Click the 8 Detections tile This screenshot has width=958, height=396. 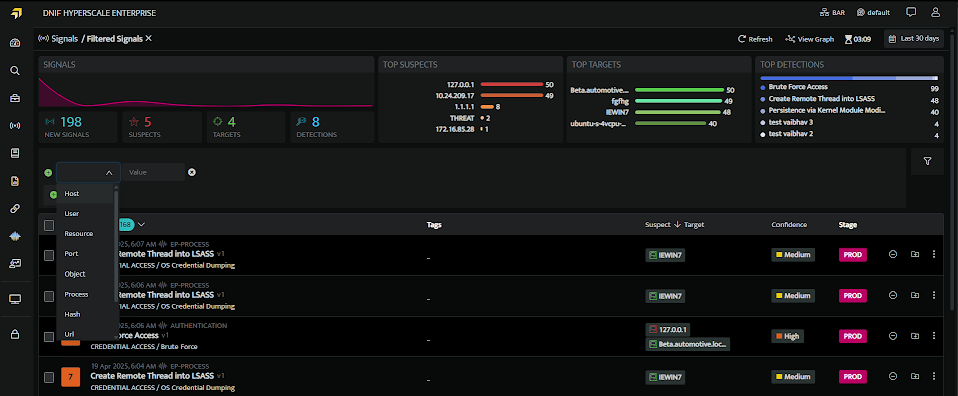[332, 127]
